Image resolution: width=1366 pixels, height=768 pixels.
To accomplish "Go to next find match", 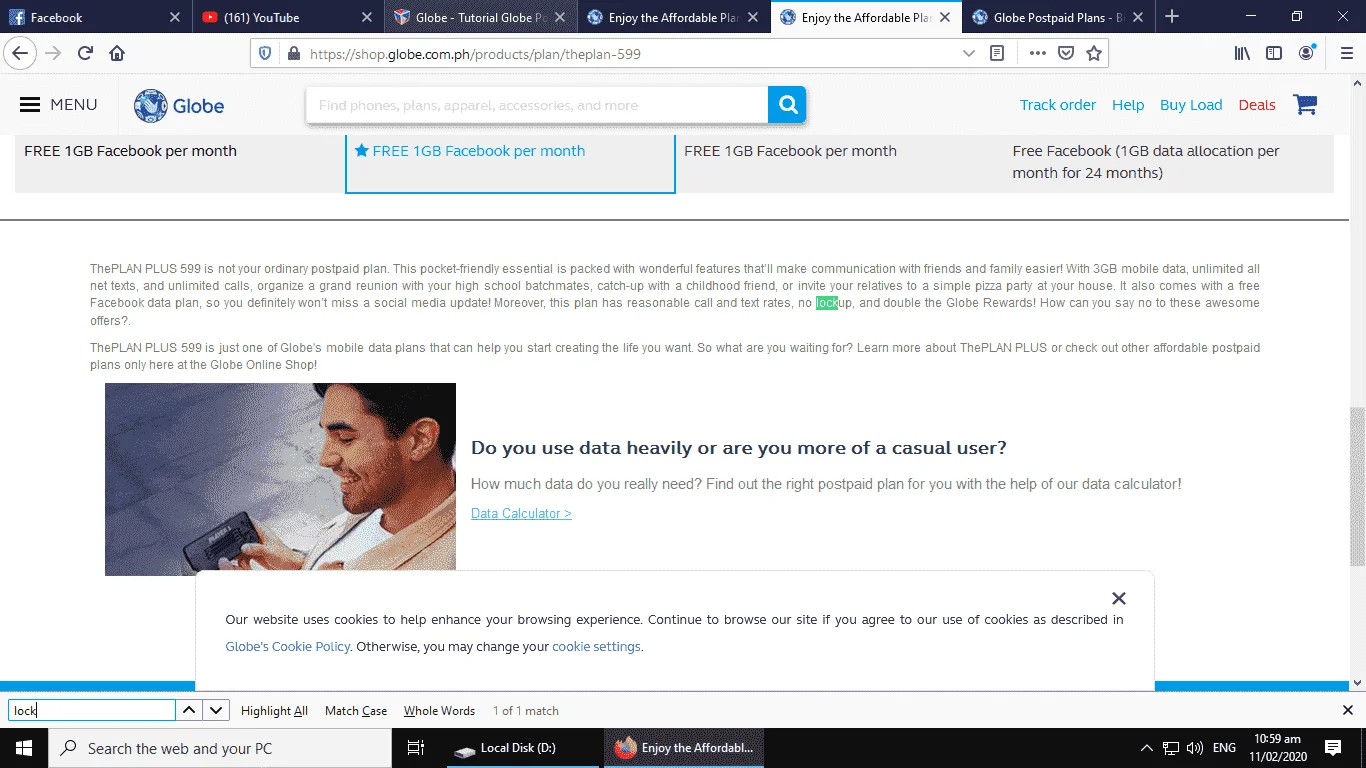I will [216, 710].
